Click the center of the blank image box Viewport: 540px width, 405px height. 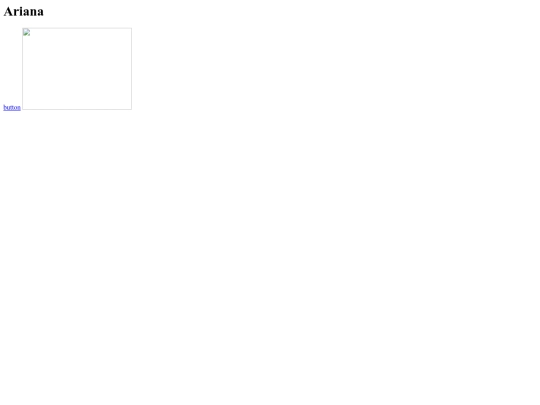click(x=77, y=69)
